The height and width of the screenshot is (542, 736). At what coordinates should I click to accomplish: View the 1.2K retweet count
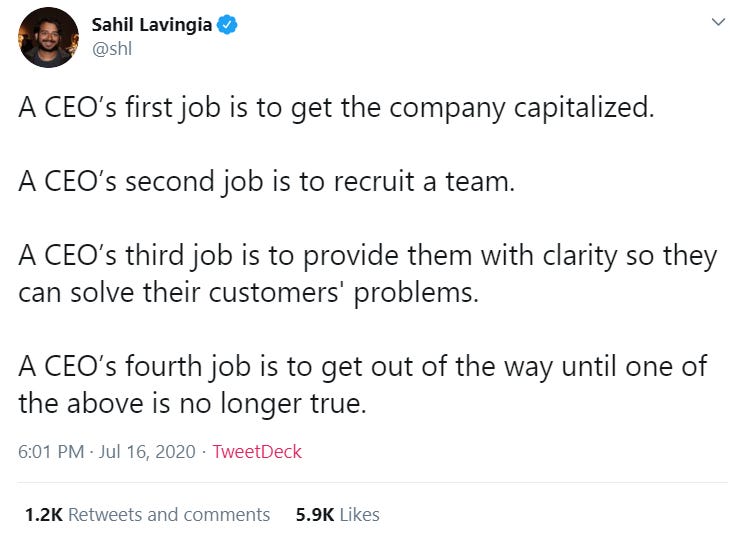44,514
